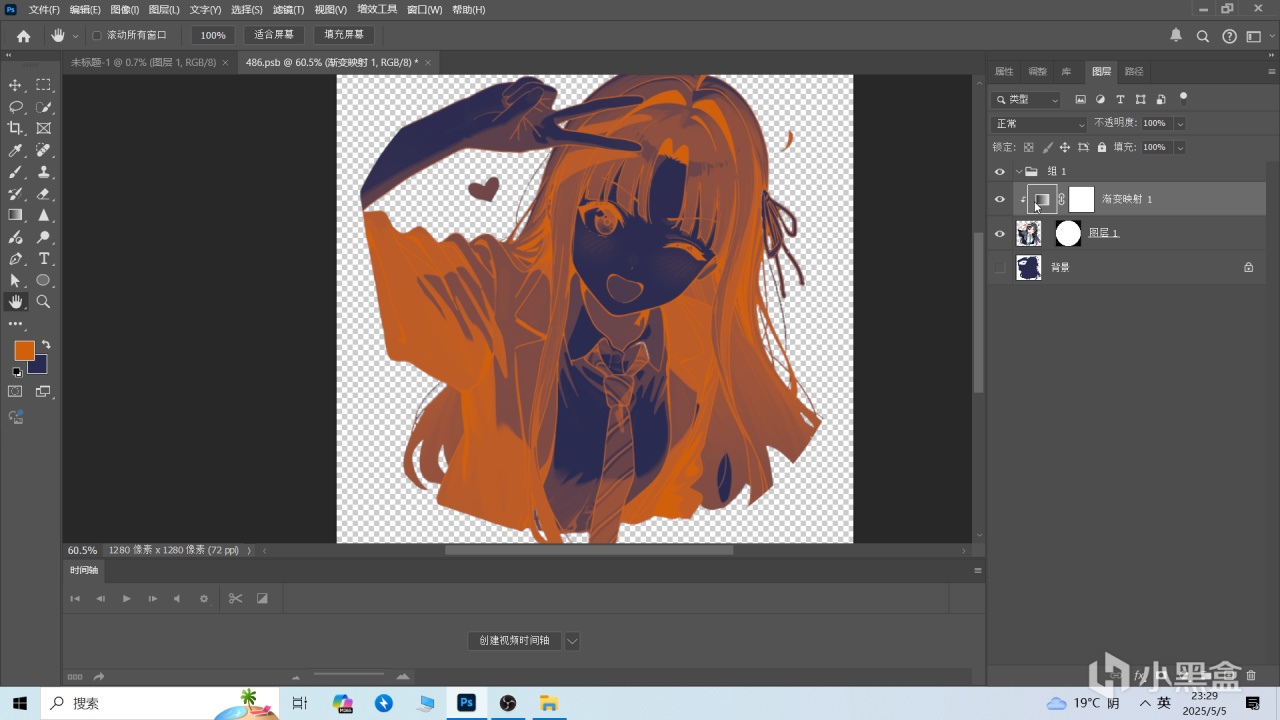Open the 文件(F) menu
This screenshot has height=720, width=1280.
point(45,9)
